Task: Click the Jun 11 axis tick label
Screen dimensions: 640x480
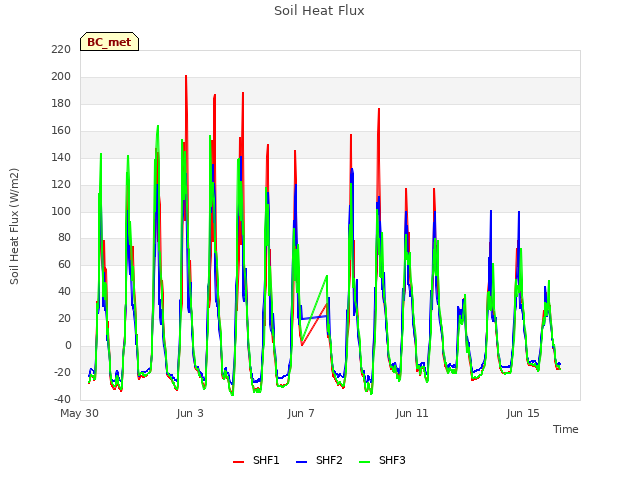Action: (412, 413)
